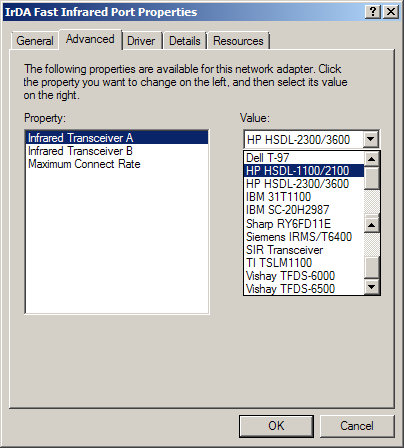Click the second up arrow in list scrollbar
The height and width of the screenshot is (448, 404).
371,225
